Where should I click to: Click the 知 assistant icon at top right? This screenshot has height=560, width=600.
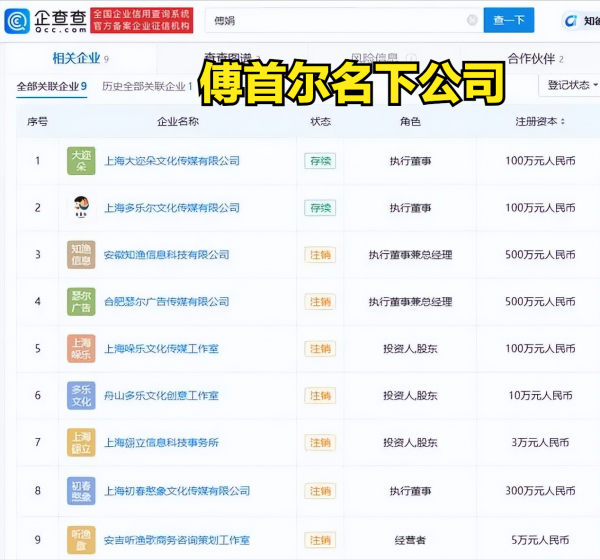[571, 21]
